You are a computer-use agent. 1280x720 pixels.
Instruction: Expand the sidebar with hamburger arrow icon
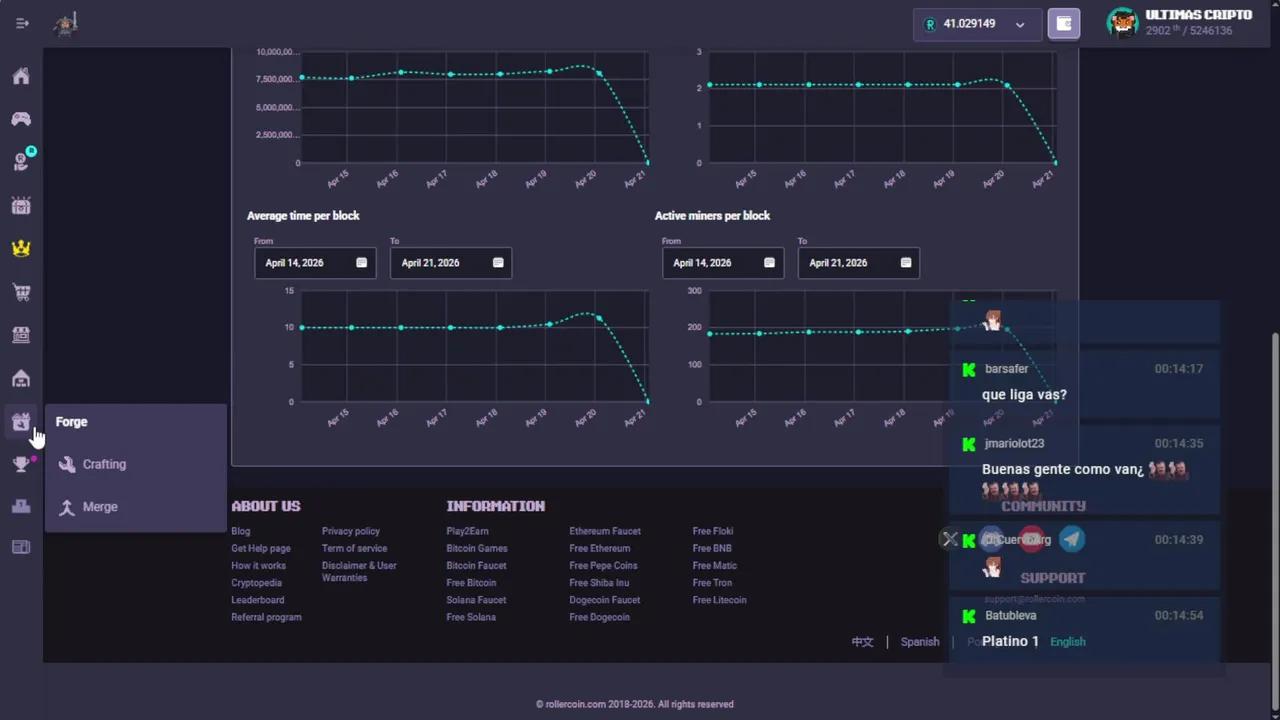pos(22,24)
